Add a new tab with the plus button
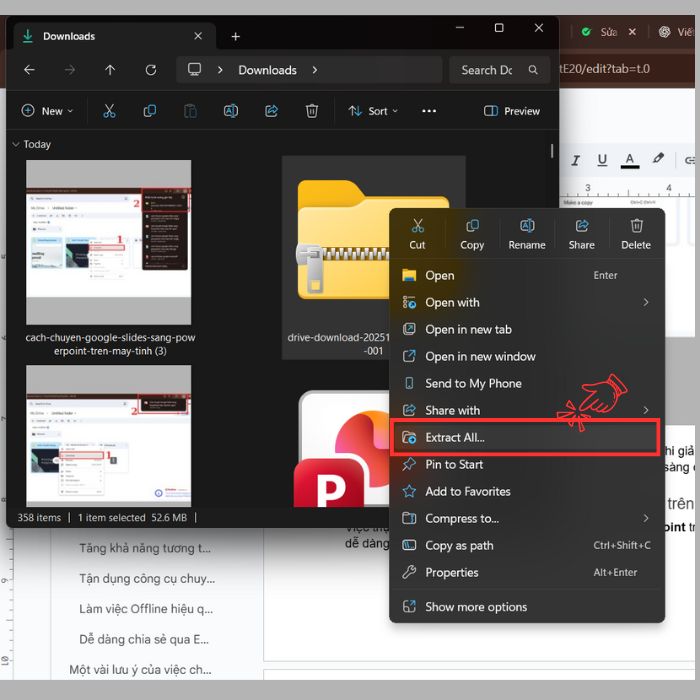 236,37
